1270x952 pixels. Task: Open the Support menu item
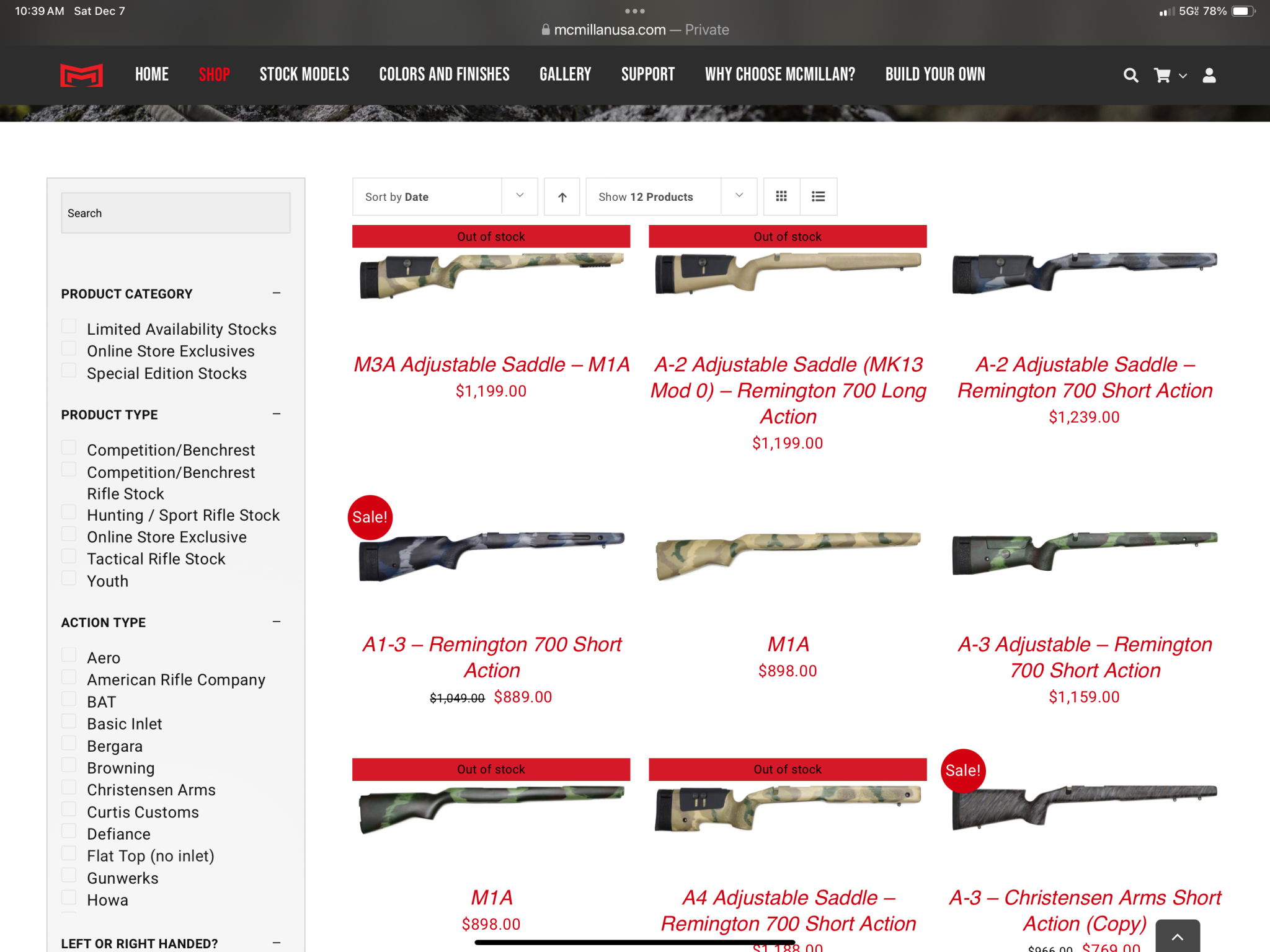pos(648,75)
